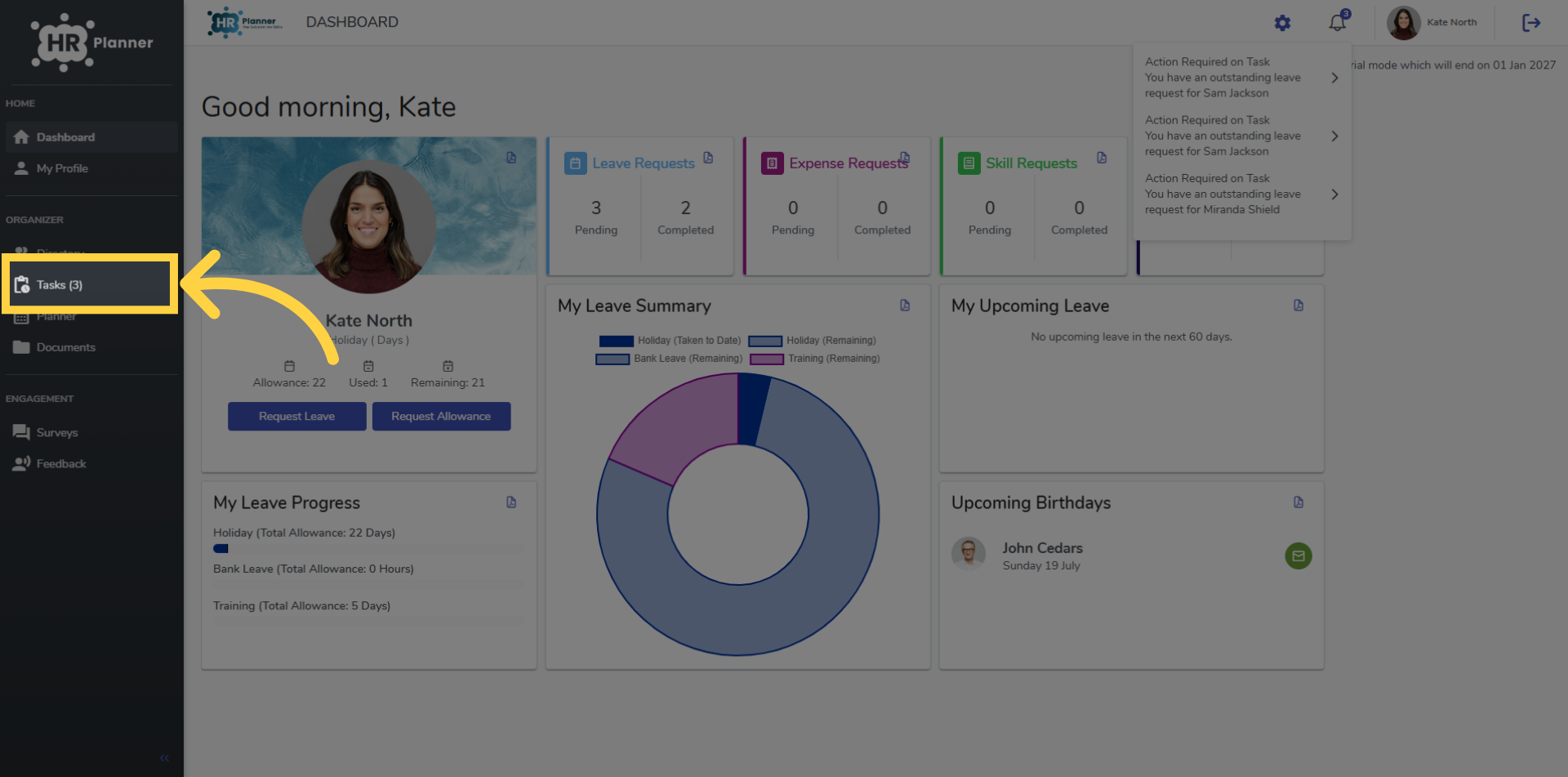
Task: Open Documents in sidebar
Action: click(91, 347)
